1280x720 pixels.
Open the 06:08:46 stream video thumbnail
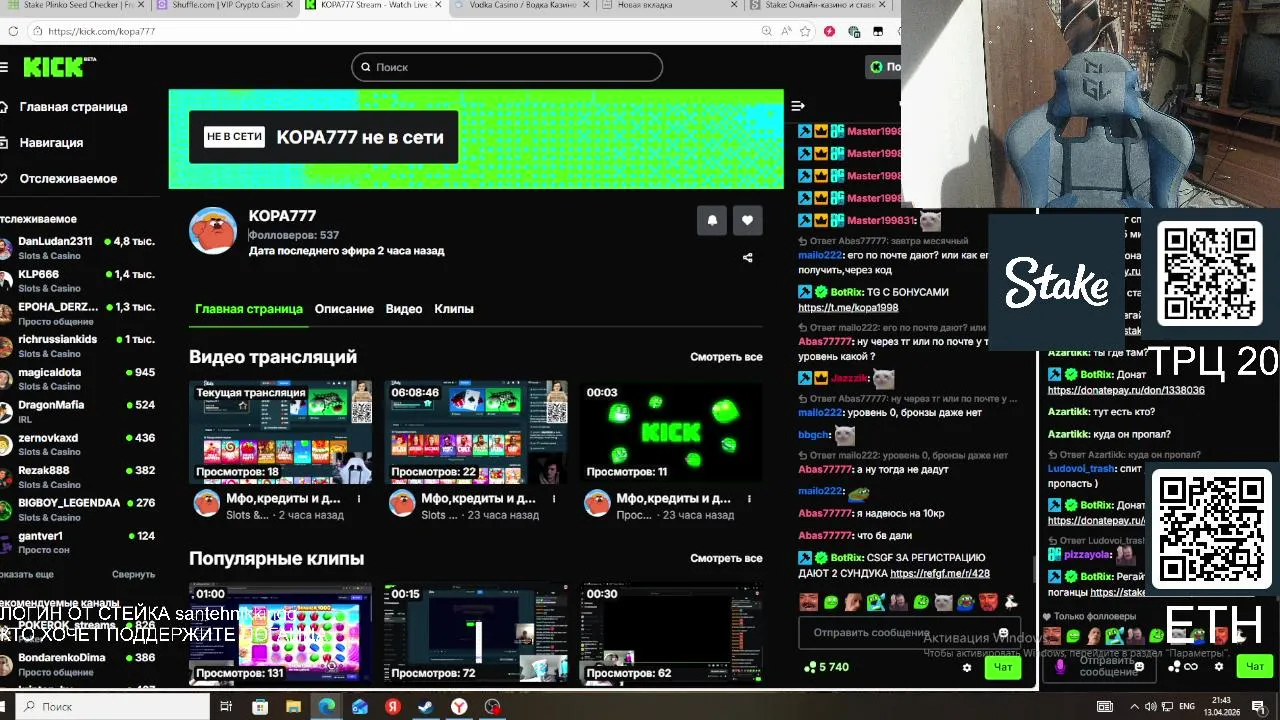[477, 432]
